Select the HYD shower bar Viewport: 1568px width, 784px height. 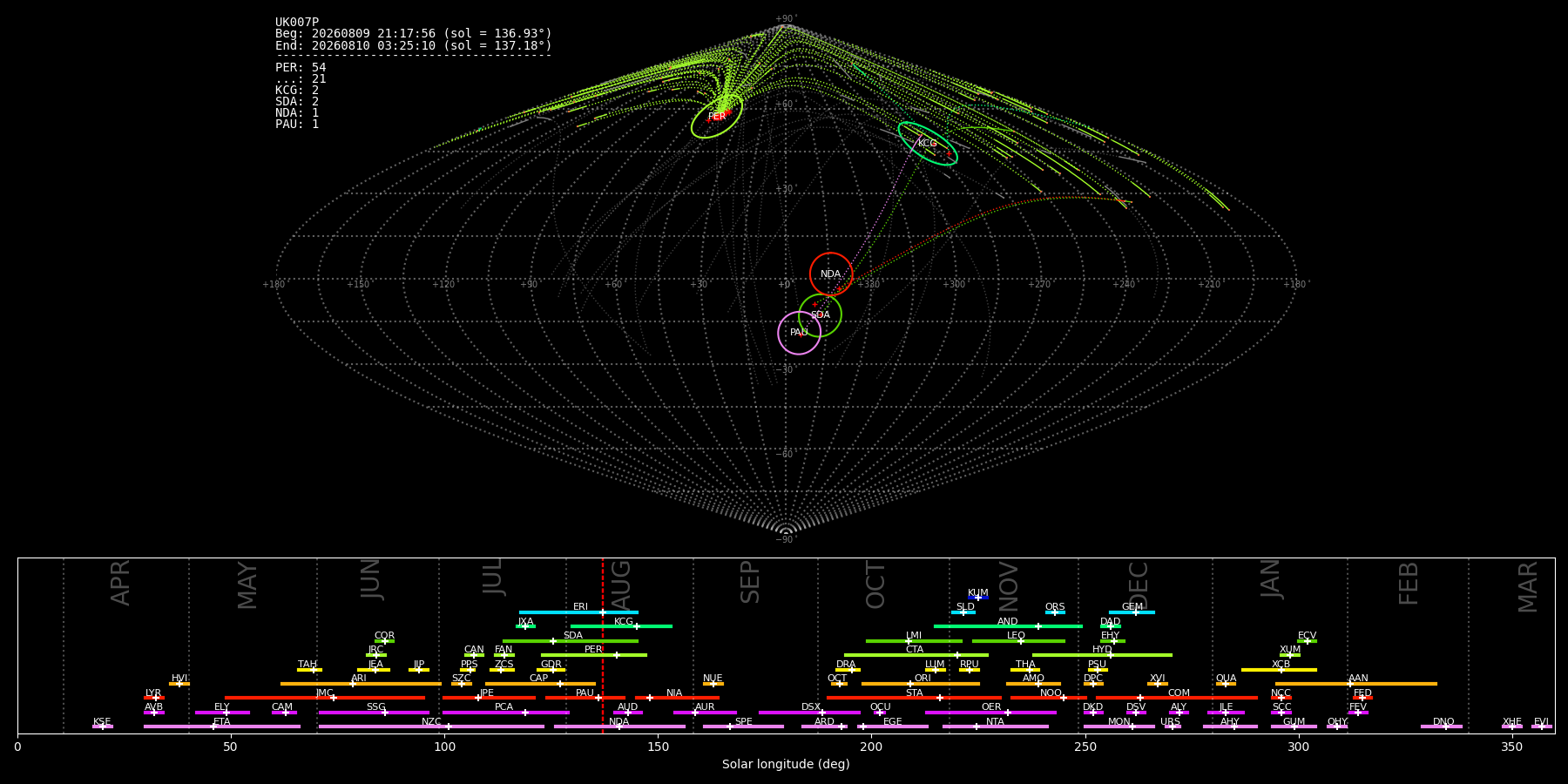1102,655
